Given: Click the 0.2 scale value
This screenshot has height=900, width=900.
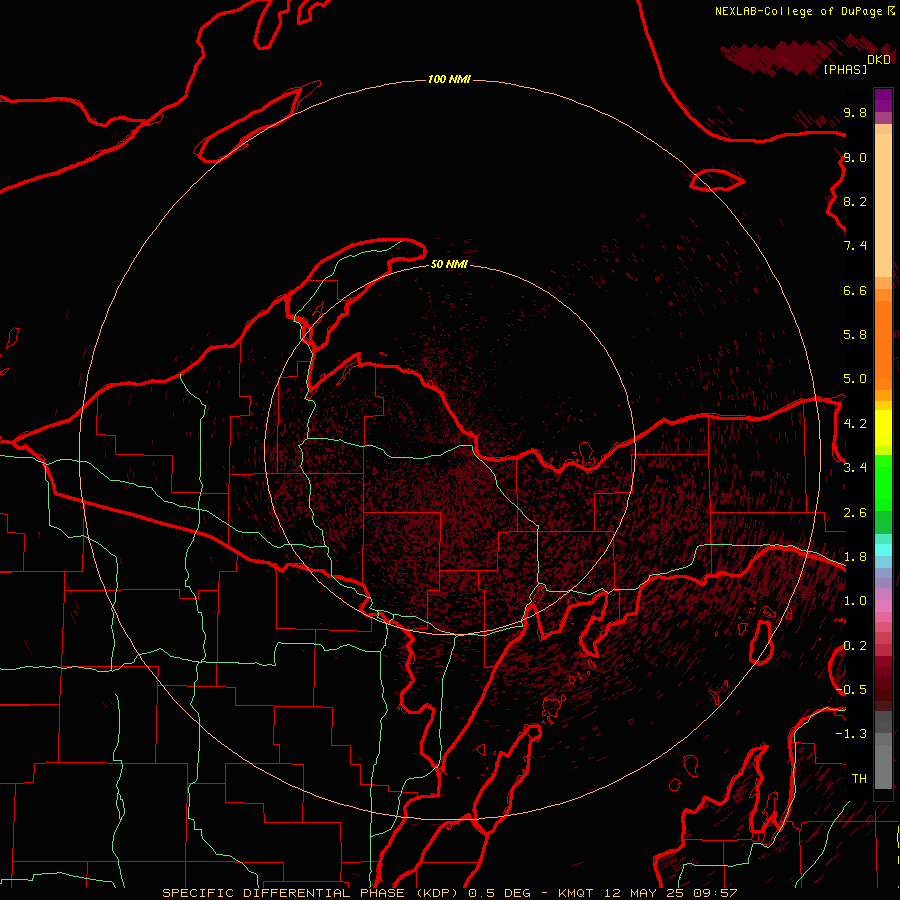Looking at the screenshot, I should 855,646.
